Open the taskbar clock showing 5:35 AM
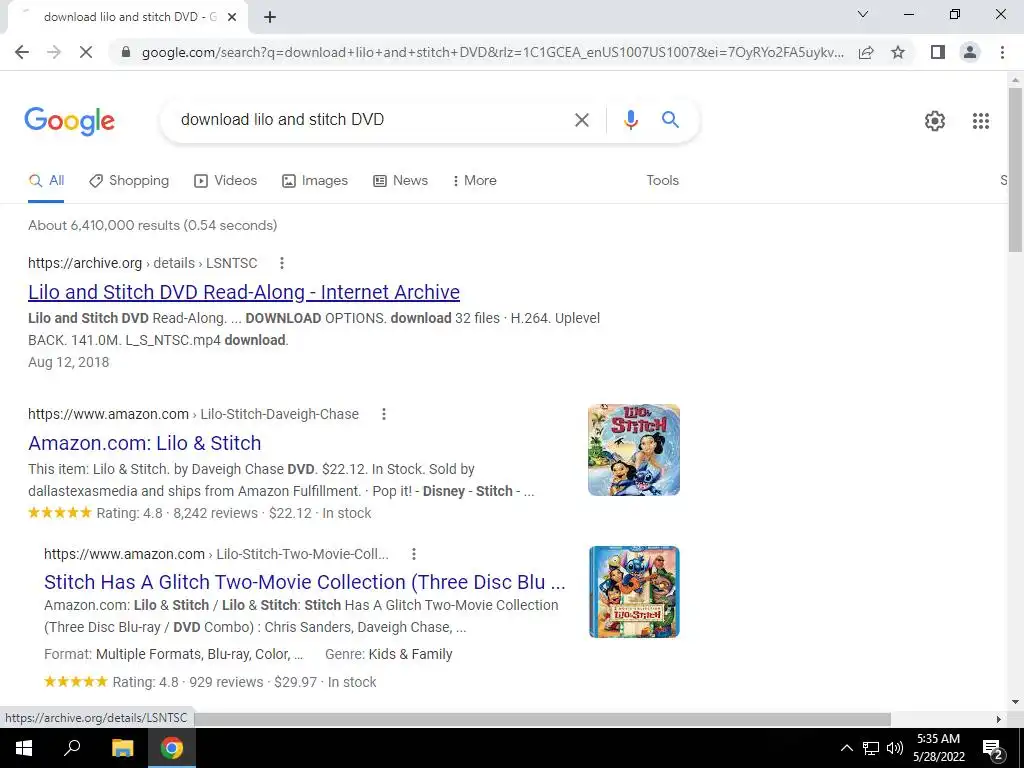This screenshot has height=768, width=1024. [938, 748]
